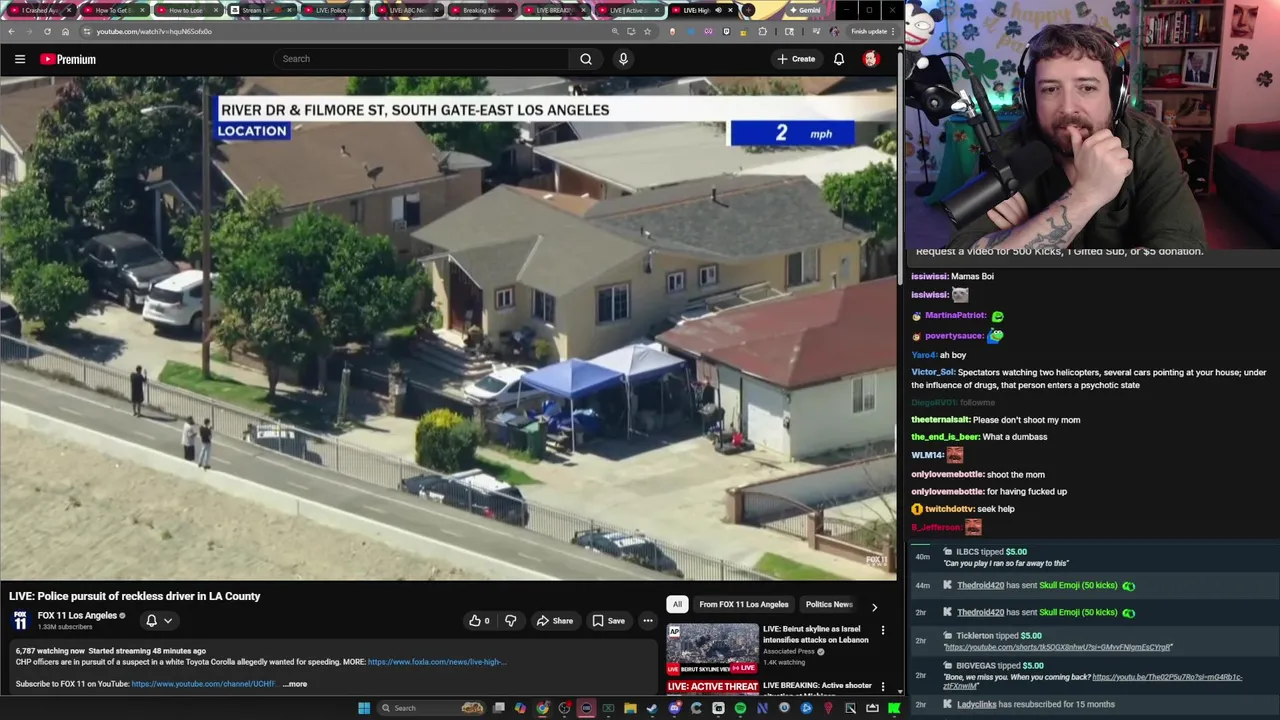Start voice search with microphone icon
Screen dimensions: 1280x720
[x=623, y=59]
